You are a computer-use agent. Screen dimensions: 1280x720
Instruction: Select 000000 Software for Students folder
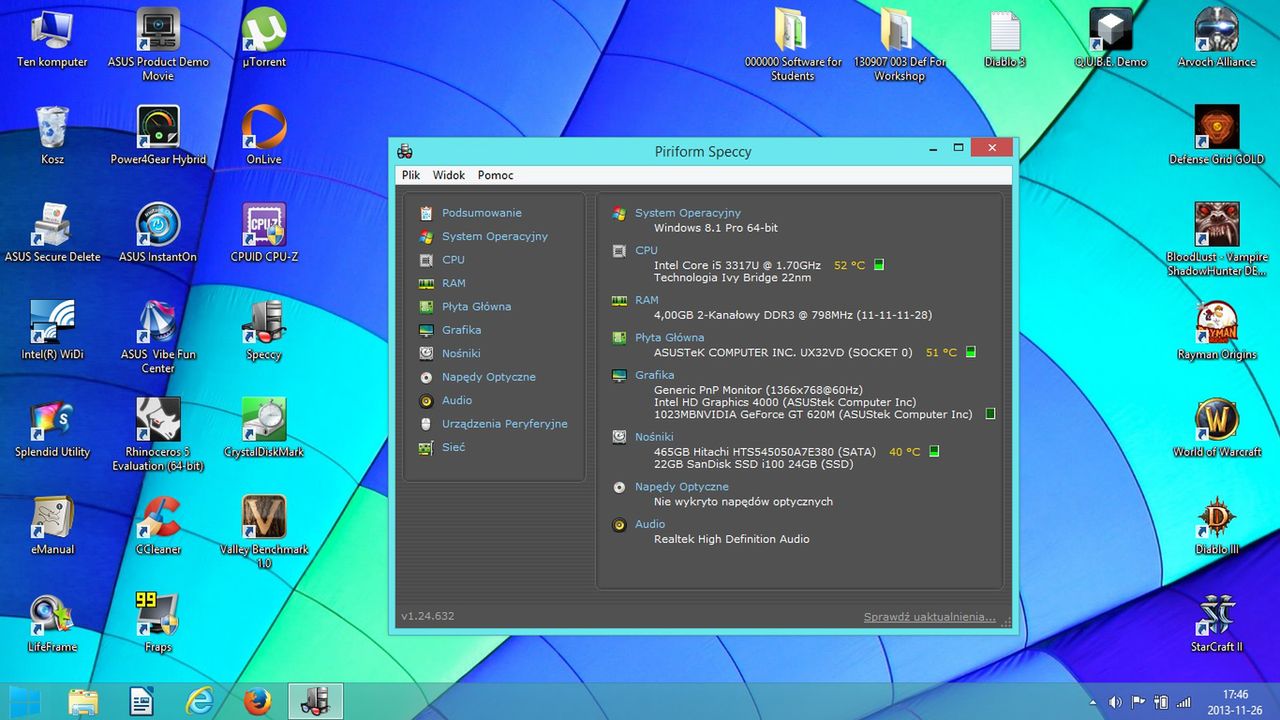coord(793,44)
